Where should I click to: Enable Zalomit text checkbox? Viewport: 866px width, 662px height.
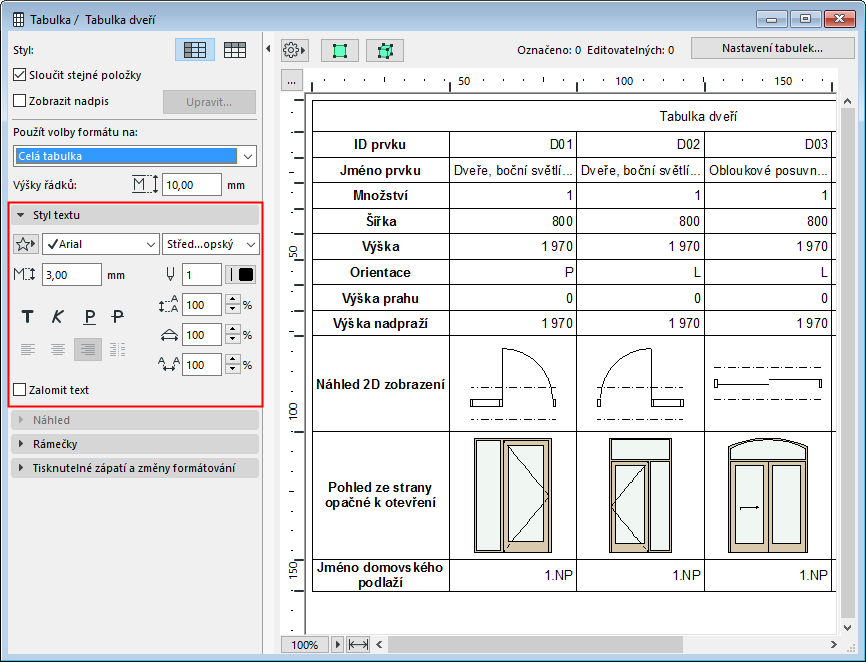pos(19,390)
